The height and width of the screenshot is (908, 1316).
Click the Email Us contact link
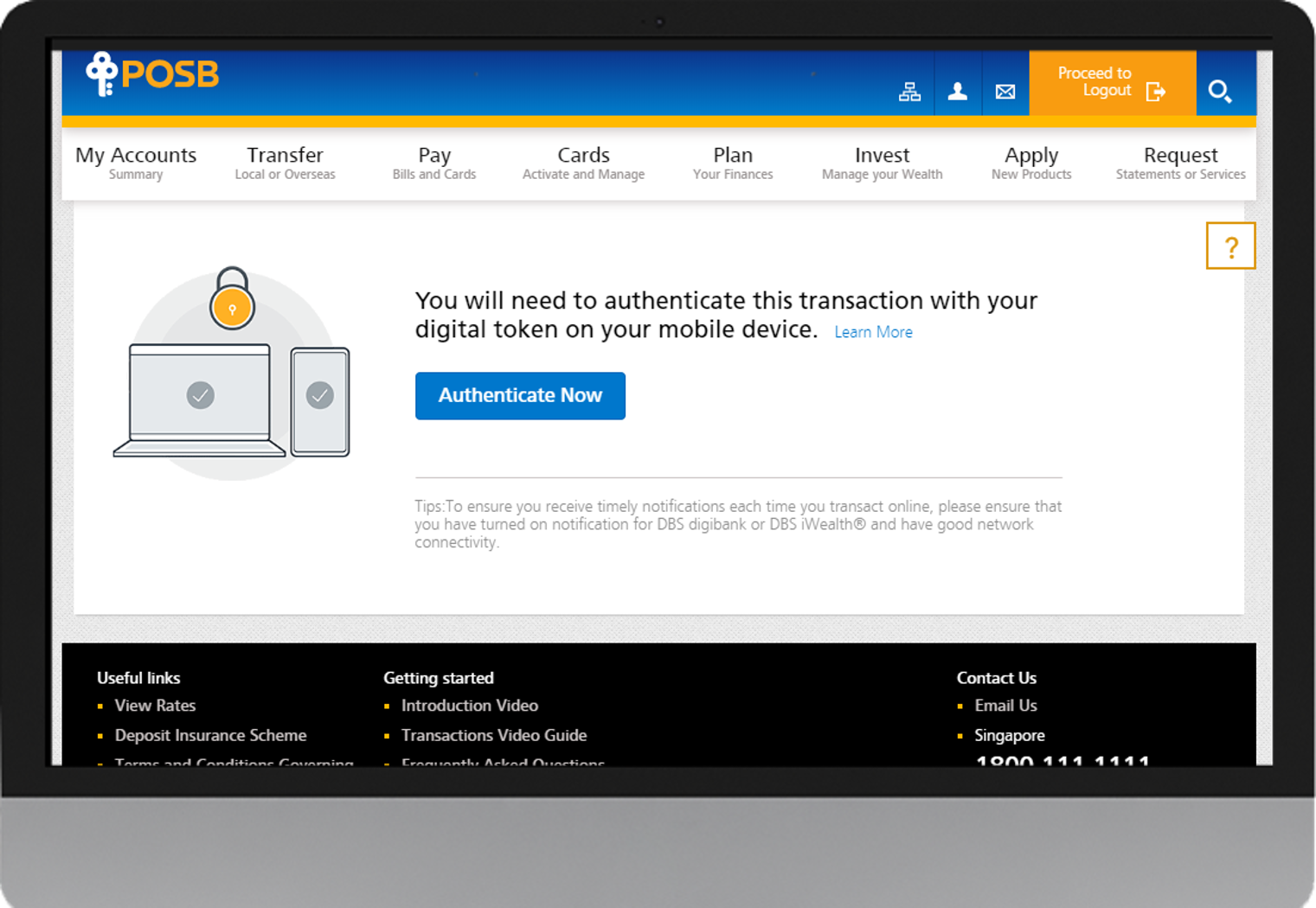1005,706
